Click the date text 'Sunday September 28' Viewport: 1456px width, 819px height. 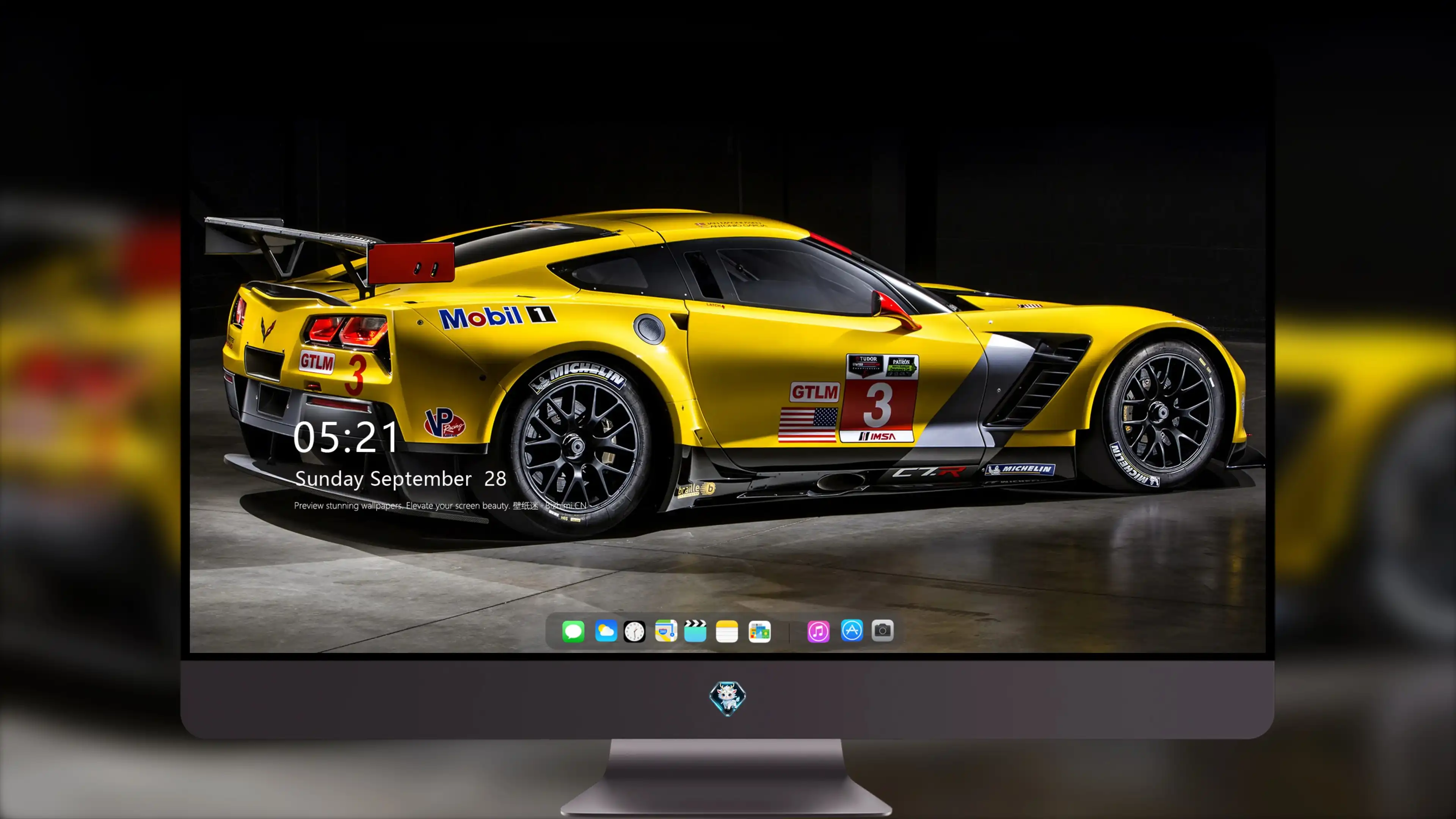pyautogui.click(x=401, y=479)
